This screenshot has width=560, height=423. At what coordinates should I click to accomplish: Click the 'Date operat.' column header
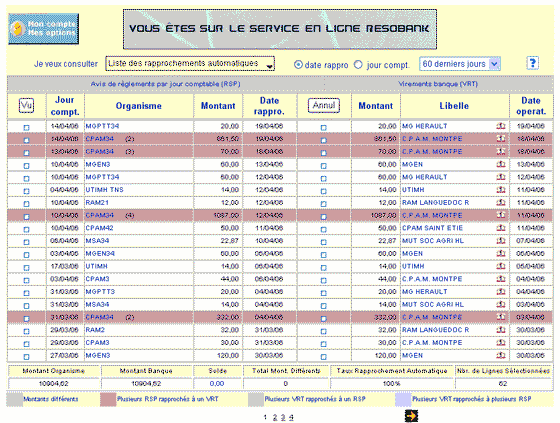pos(531,106)
